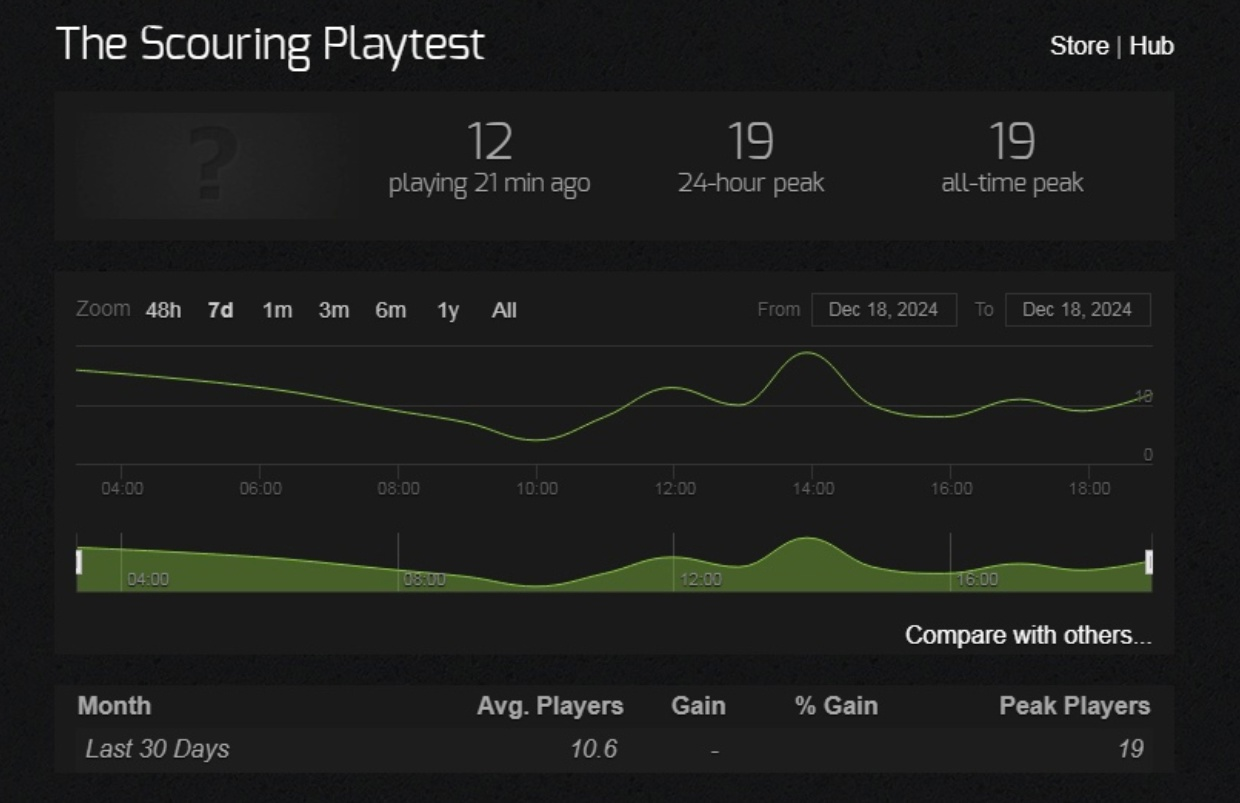Screen dimensions: 1240x803
Task: Set chart zoom to 7d
Action: [220, 310]
